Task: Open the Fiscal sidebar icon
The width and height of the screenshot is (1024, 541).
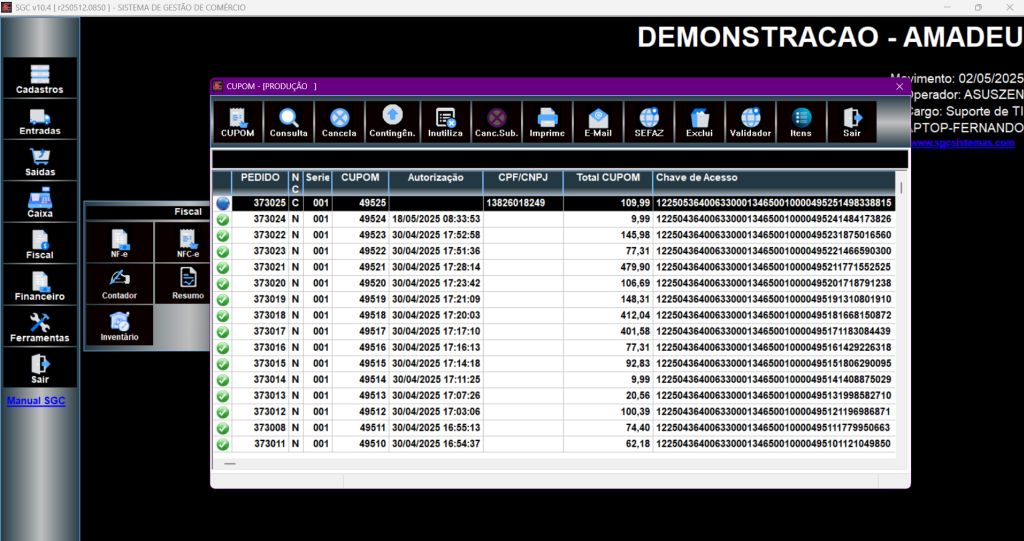Action: [40, 244]
